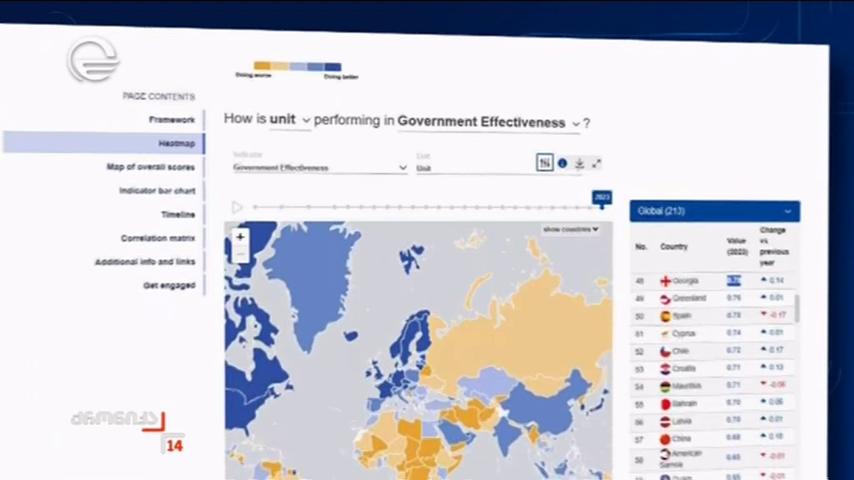
Task: Open Correlation matrix section link
Action: [158, 238]
